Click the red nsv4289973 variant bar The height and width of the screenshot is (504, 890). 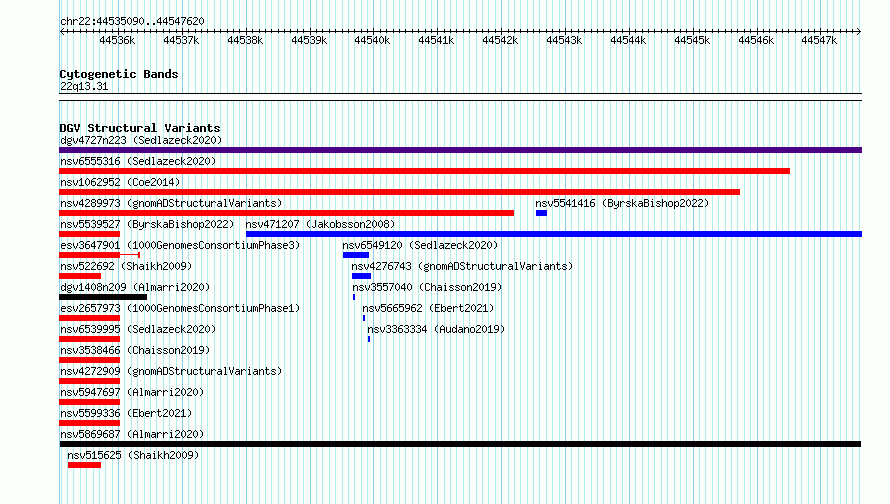[287, 213]
